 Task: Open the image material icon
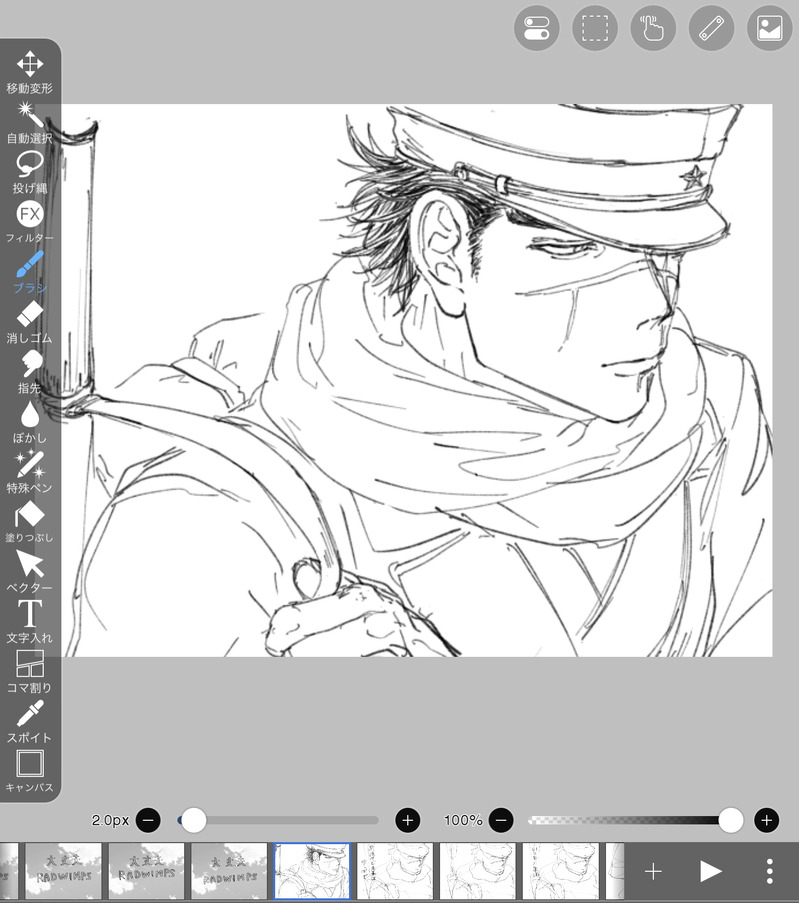770,28
